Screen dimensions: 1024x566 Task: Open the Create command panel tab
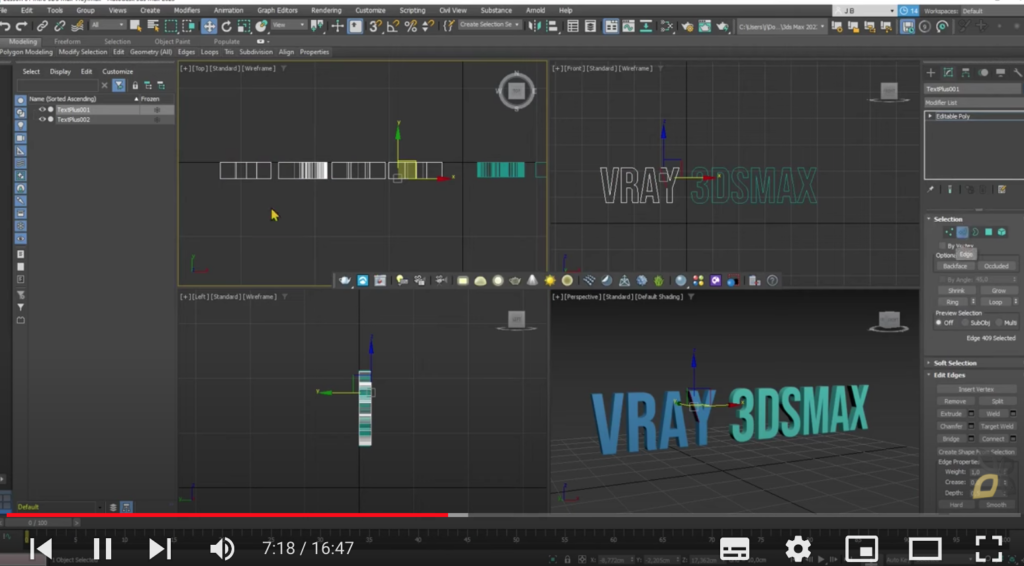click(x=931, y=72)
